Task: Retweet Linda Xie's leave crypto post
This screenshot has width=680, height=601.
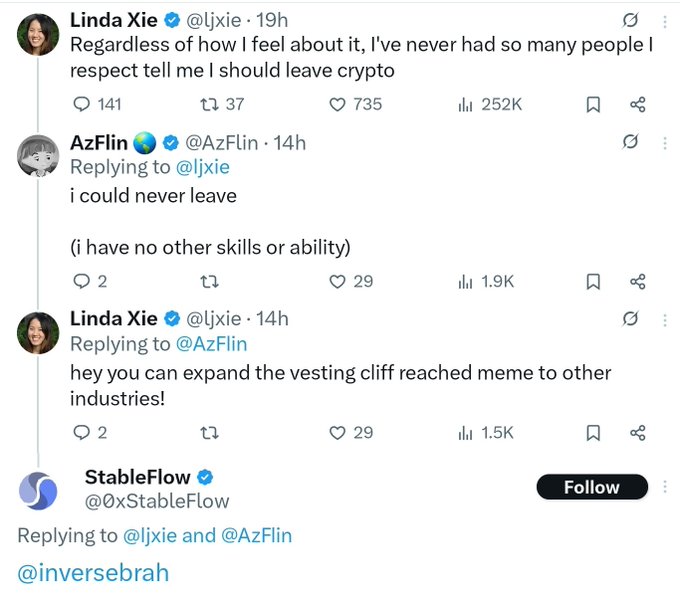Action: point(207,104)
